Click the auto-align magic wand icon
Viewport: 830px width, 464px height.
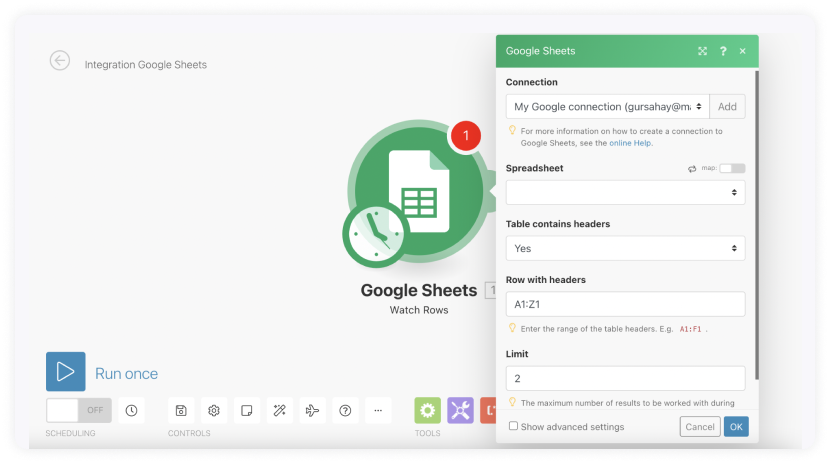279,410
